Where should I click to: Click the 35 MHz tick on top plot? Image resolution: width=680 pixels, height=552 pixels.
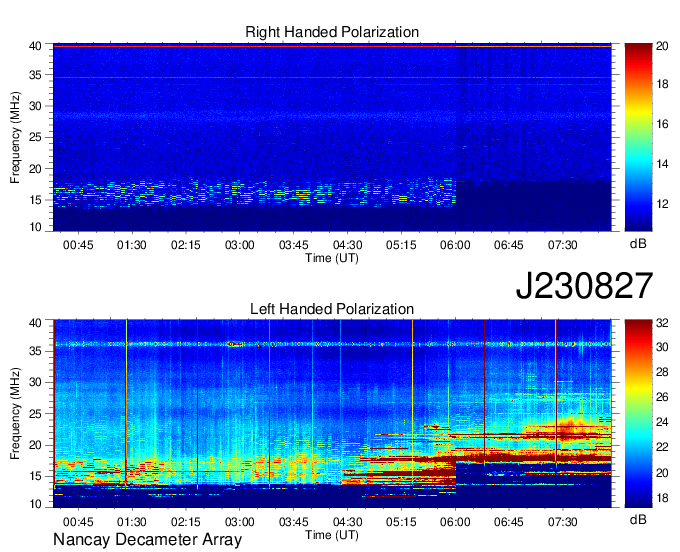point(35,75)
